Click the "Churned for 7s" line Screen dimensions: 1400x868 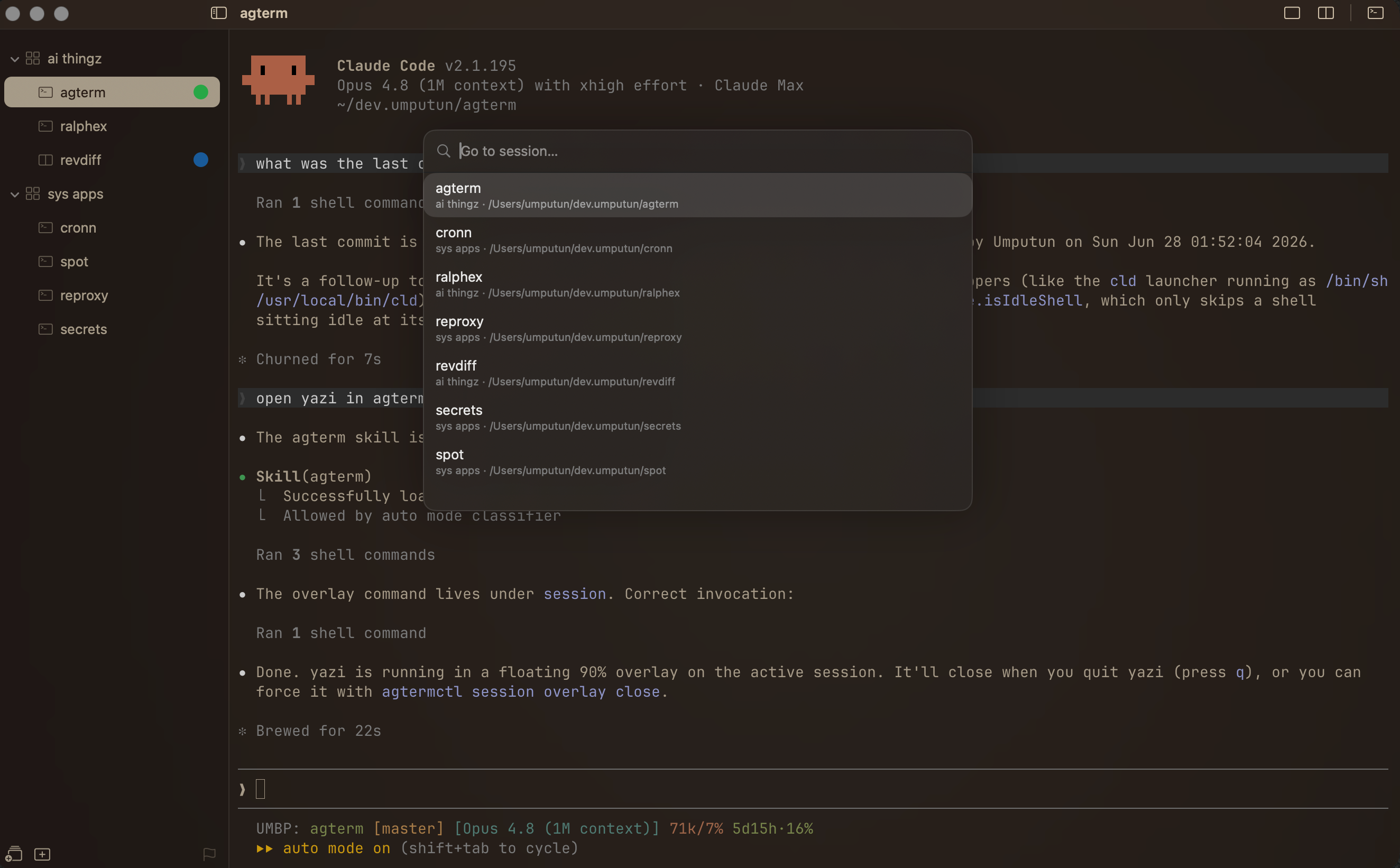pos(319,359)
